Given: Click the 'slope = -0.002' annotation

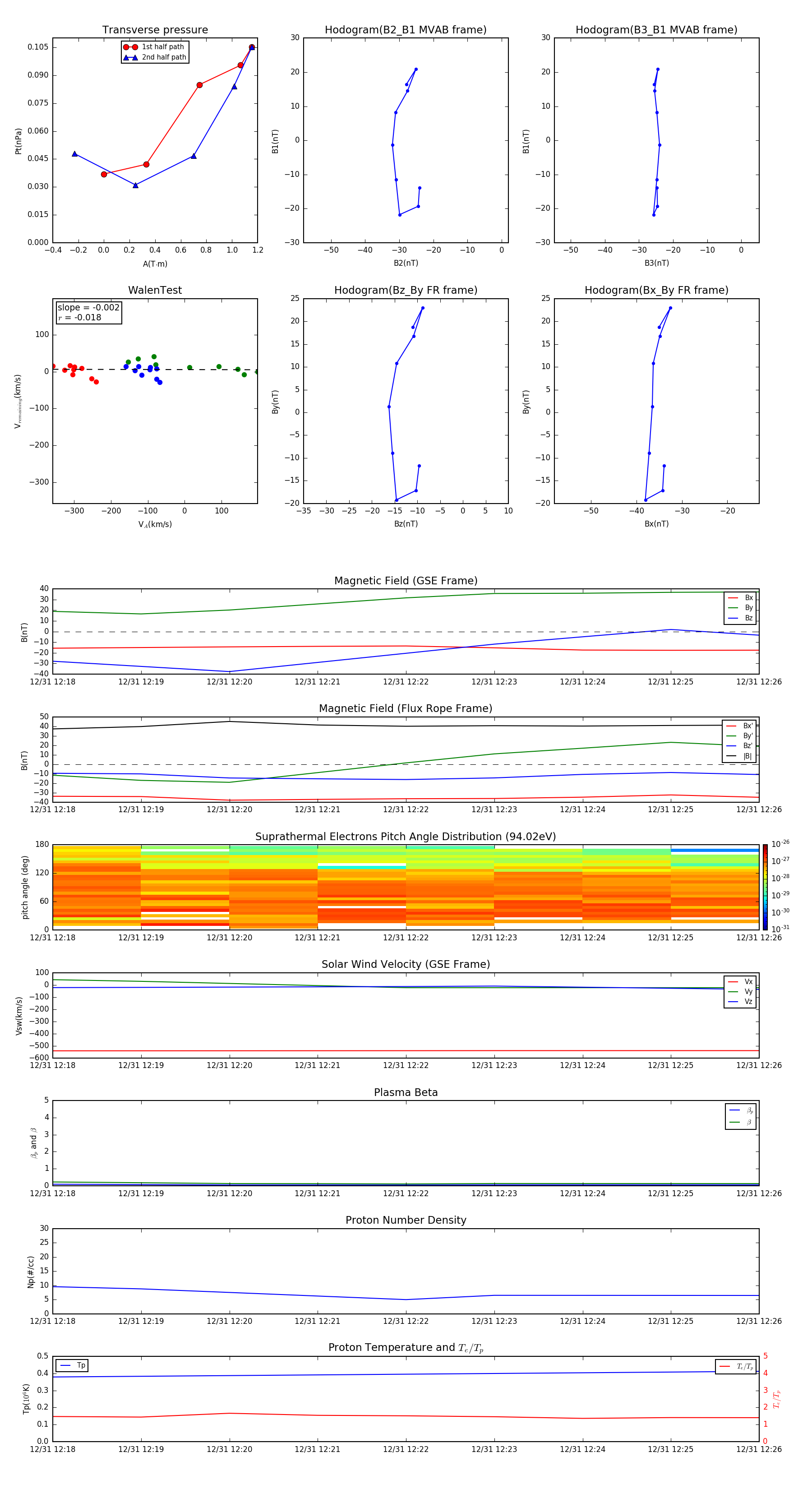Looking at the screenshot, I should tap(88, 308).
